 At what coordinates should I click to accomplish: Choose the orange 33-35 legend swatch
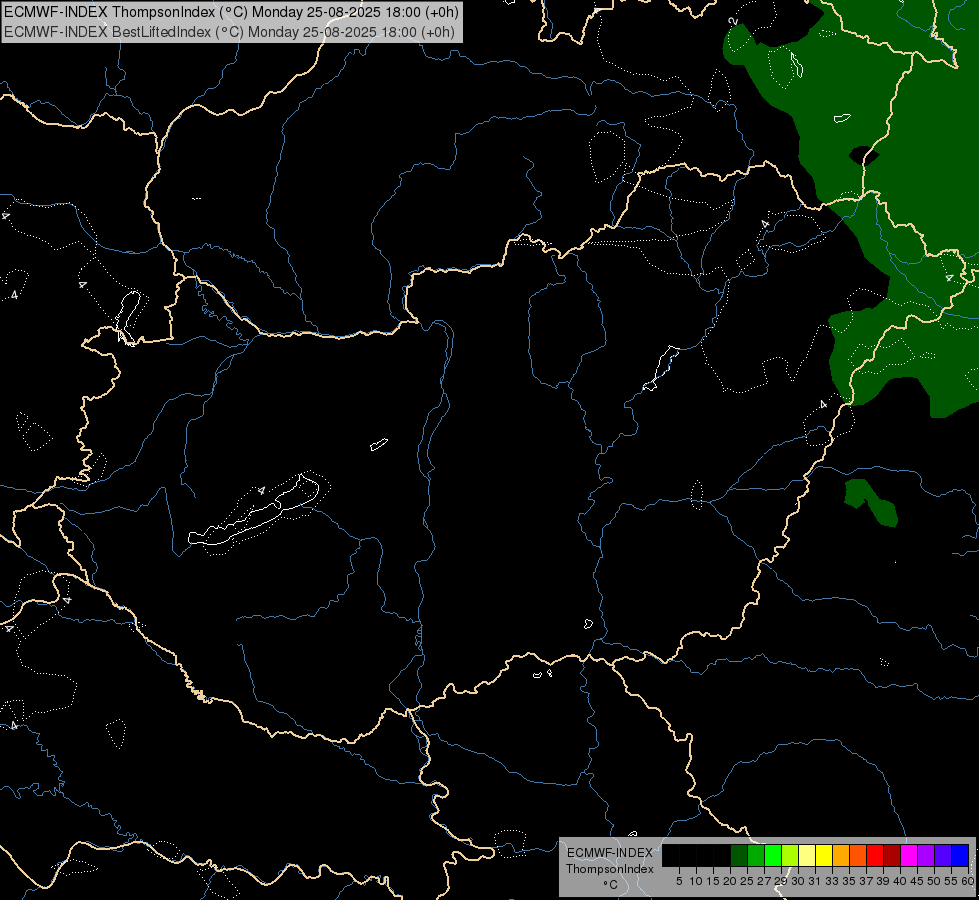point(841,855)
